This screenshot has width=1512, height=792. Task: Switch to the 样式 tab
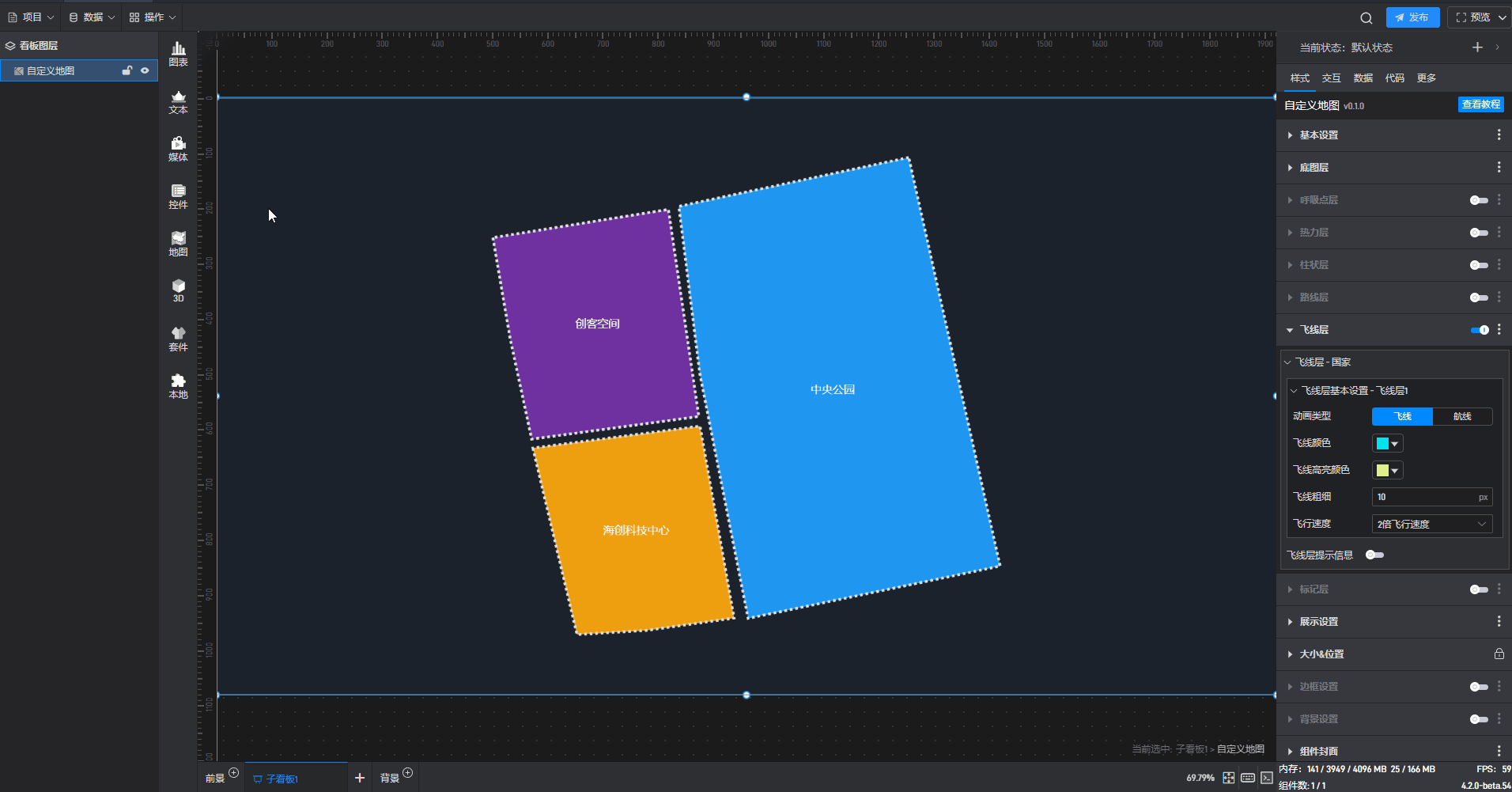pos(1300,78)
